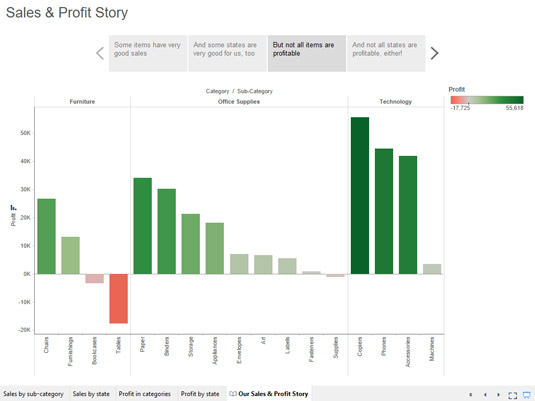Select the Machines profit bar
The height and width of the screenshot is (401, 535).
click(432, 269)
